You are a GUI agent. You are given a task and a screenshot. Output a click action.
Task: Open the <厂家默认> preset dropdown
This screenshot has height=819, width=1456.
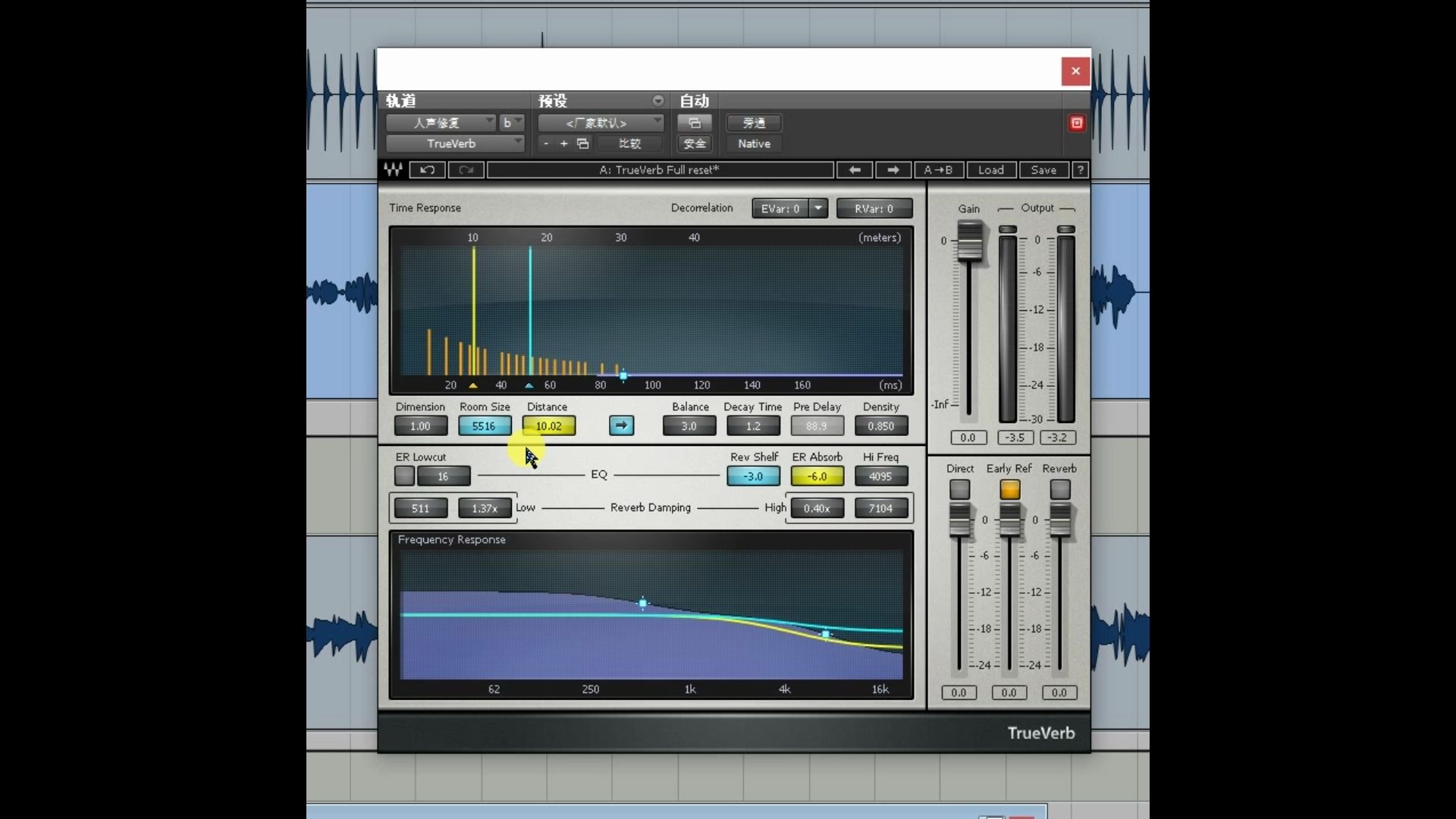pos(601,123)
